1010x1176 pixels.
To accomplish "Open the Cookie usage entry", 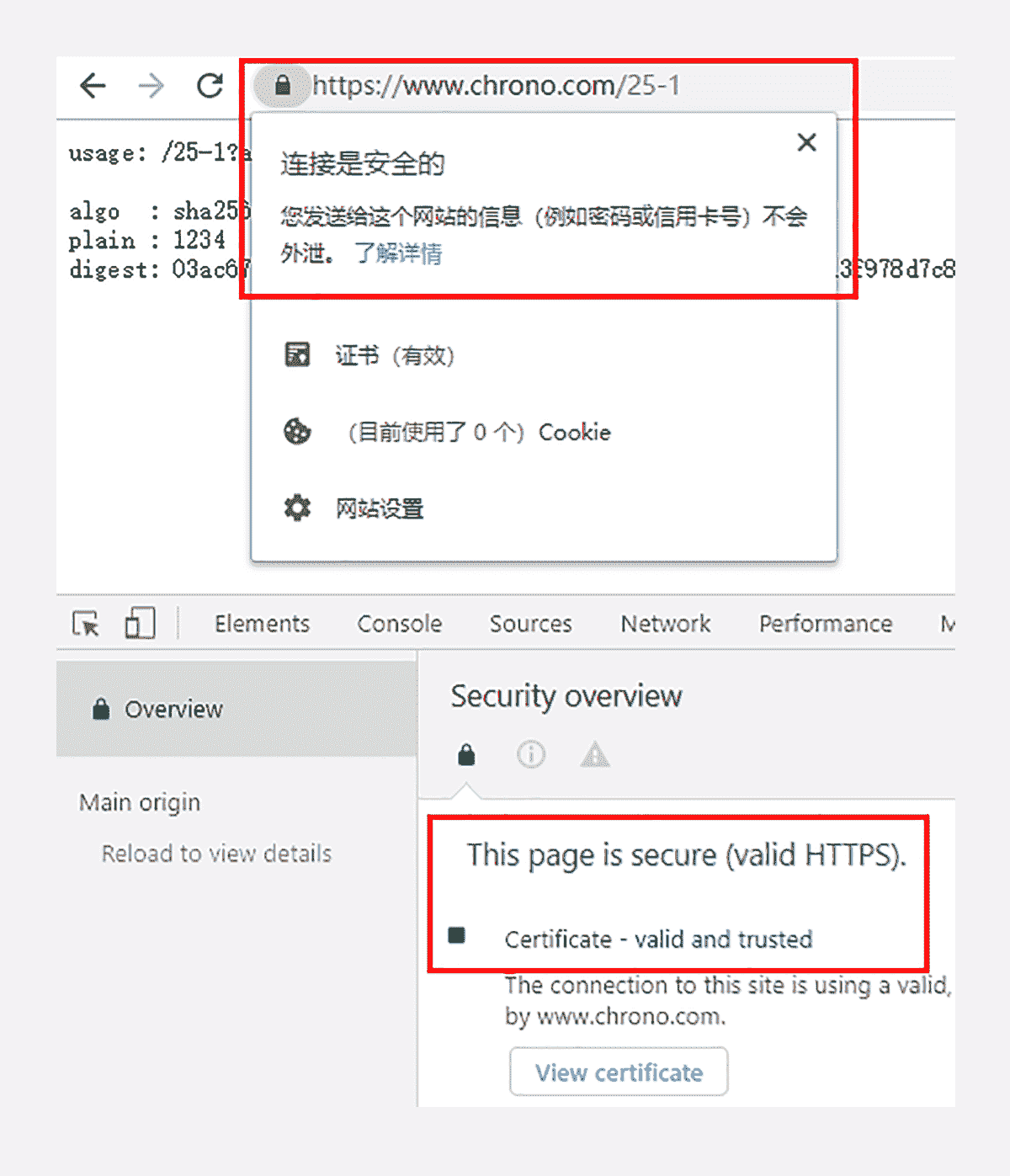I will click(x=447, y=432).
